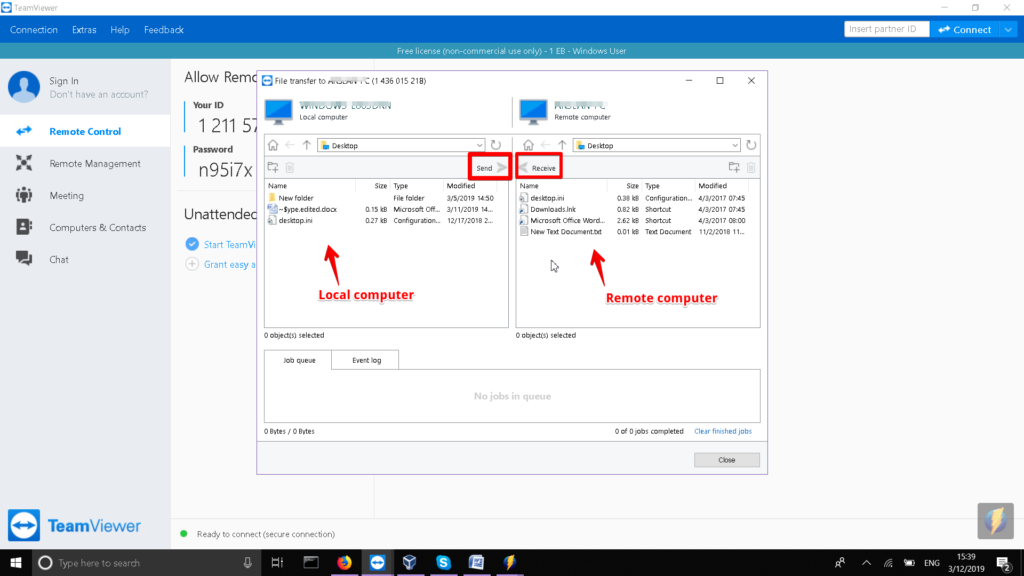Focus the Insert partner ID field
The image size is (1024, 576).
[886, 29]
